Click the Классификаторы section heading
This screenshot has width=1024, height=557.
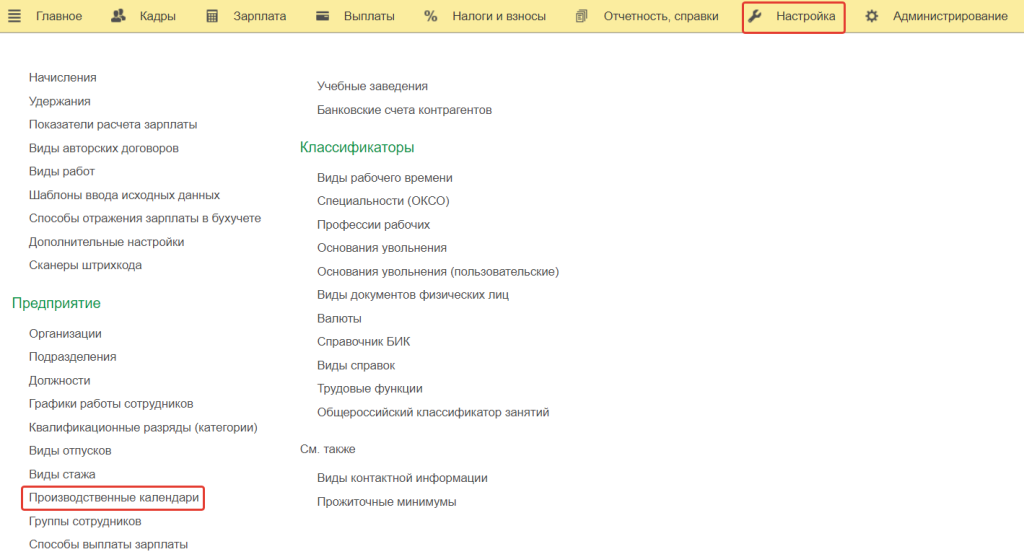356,147
